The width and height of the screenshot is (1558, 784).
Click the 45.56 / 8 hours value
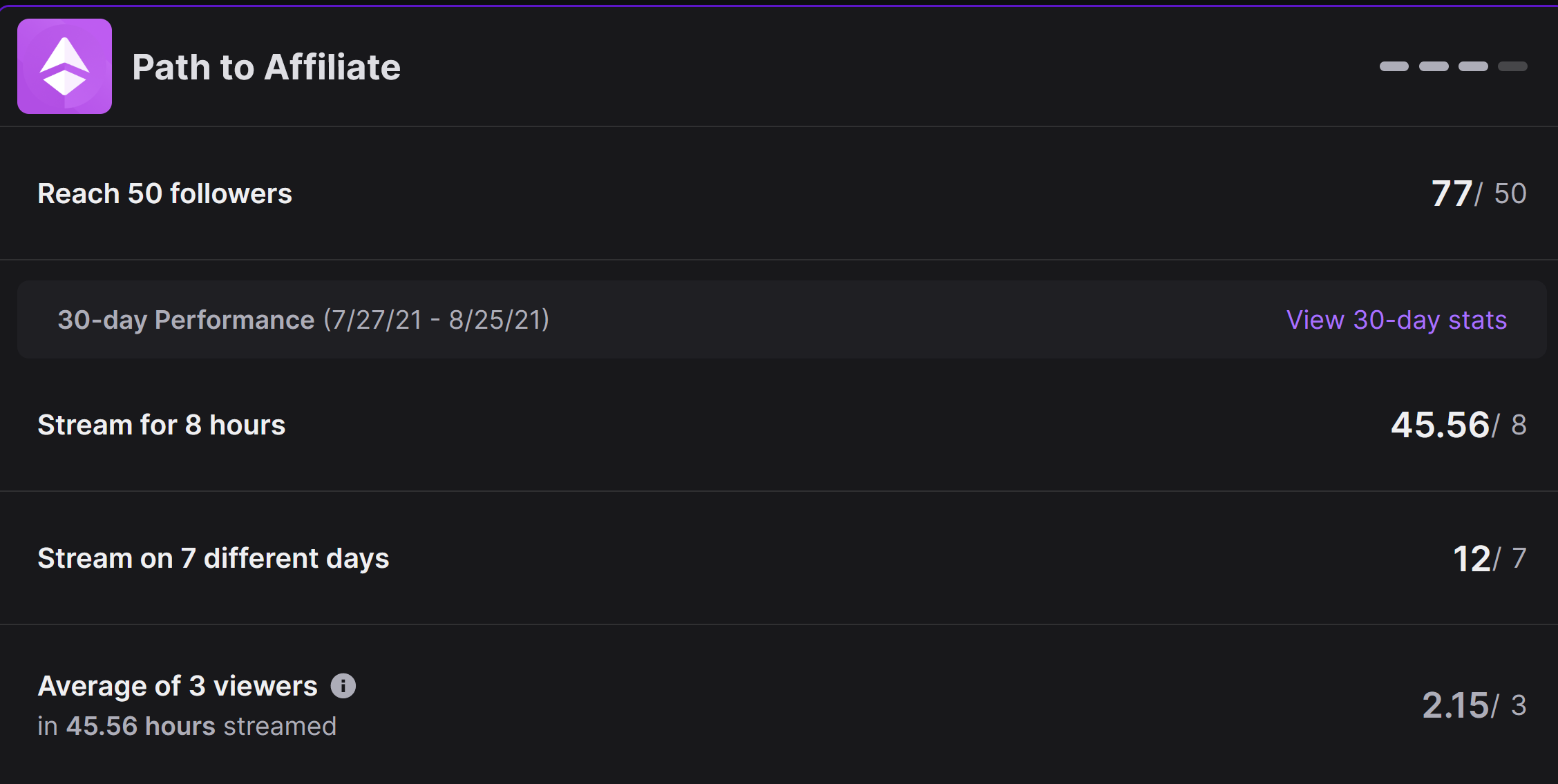pos(1459,425)
